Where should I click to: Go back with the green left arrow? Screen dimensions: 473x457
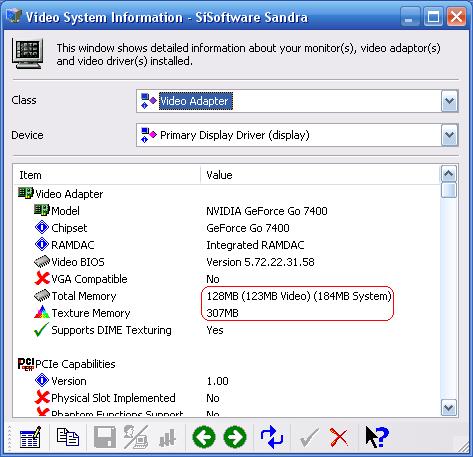[204, 437]
